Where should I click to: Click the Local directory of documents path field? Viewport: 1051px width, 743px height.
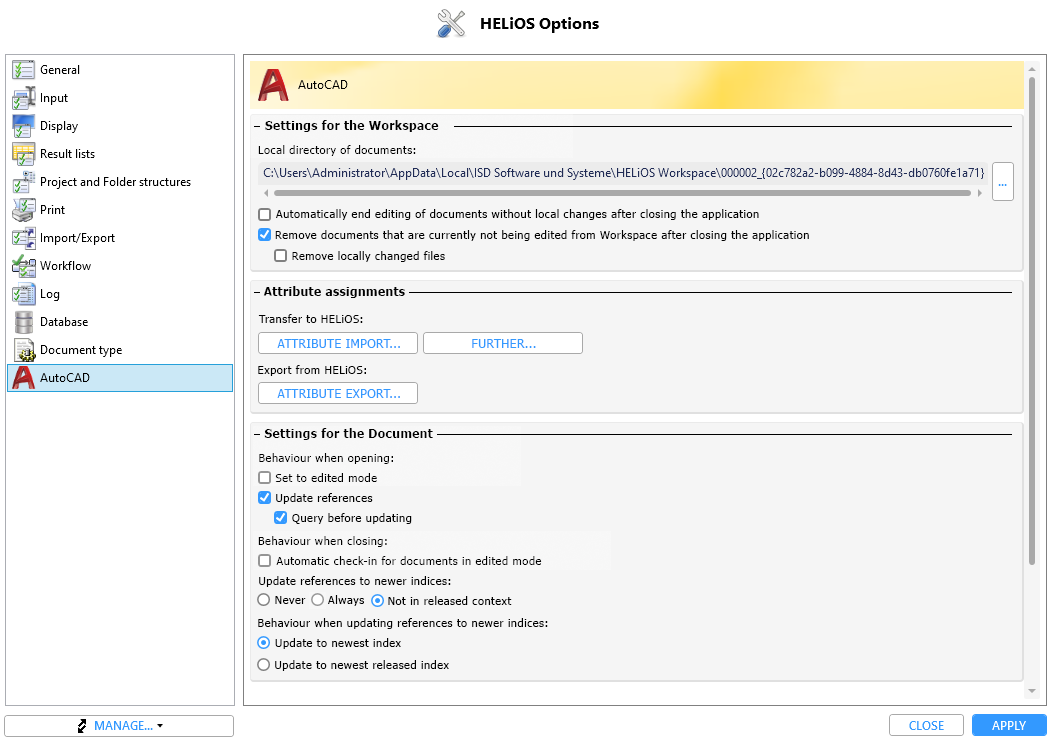pyautogui.click(x=623, y=173)
